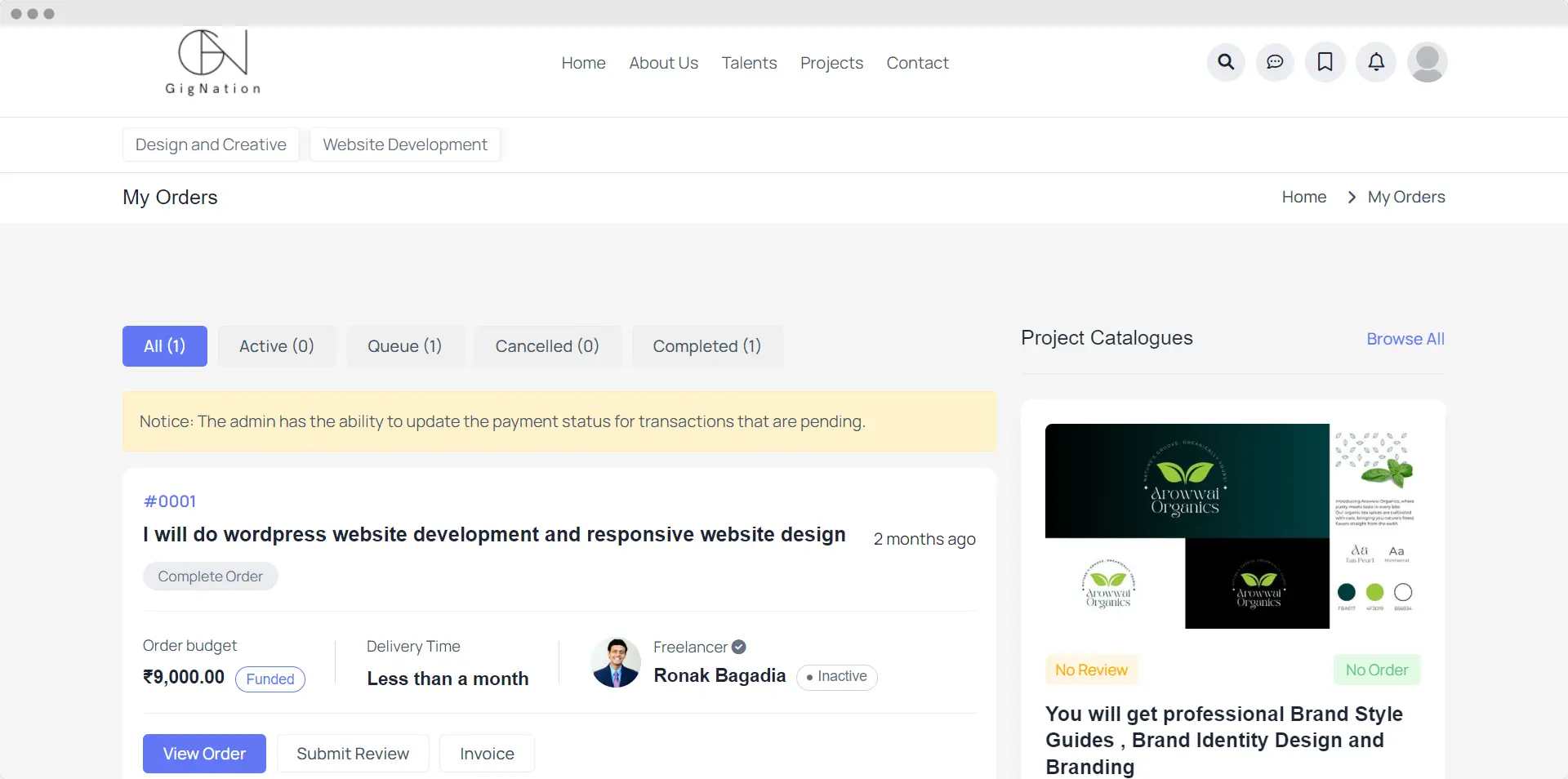Go to Home in the navigation
This screenshot has width=1568, height=779.
coord(583,63)
